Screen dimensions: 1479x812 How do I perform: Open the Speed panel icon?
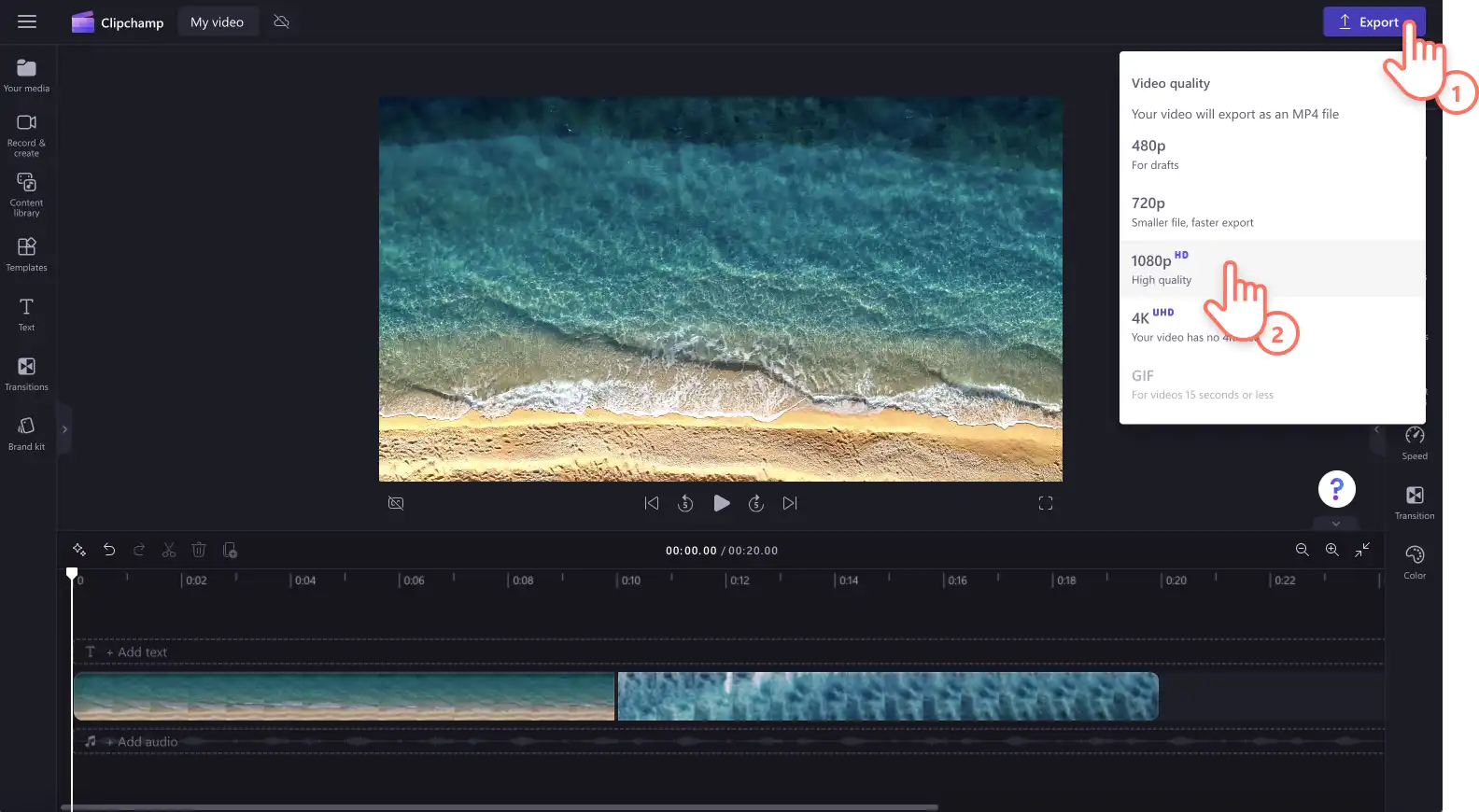coord(1415,442)
